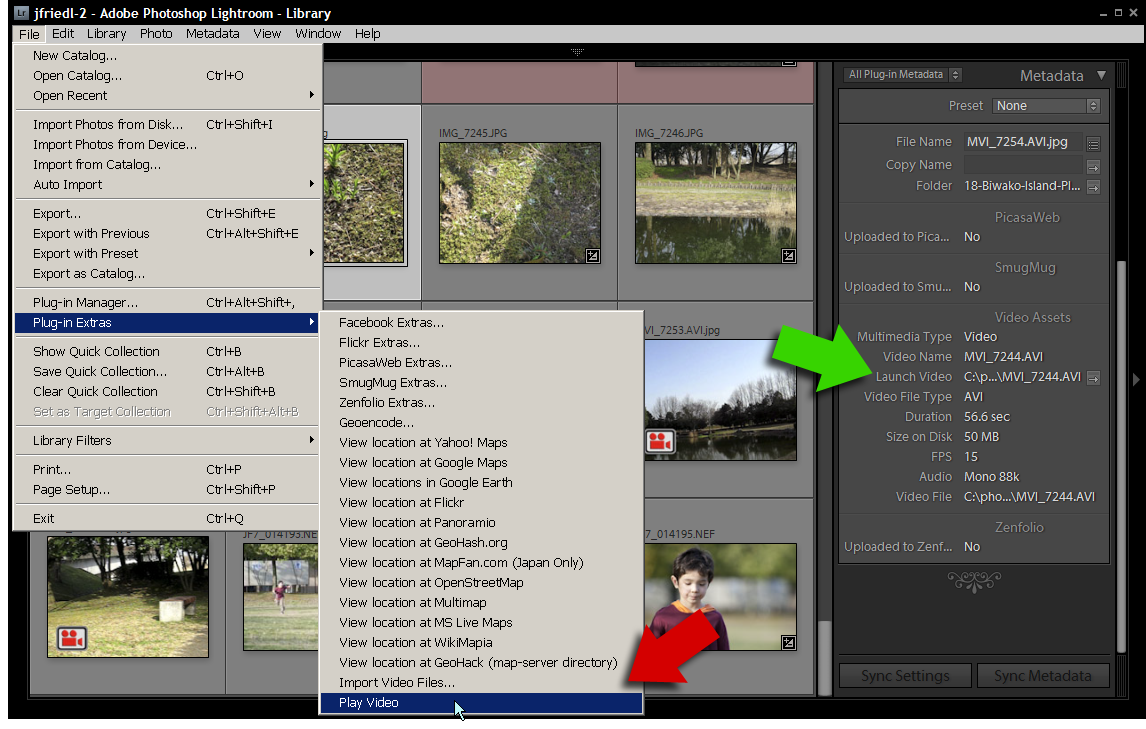1146x729 pixels.
Task: Select Print from the File menu
Action: 168,469
